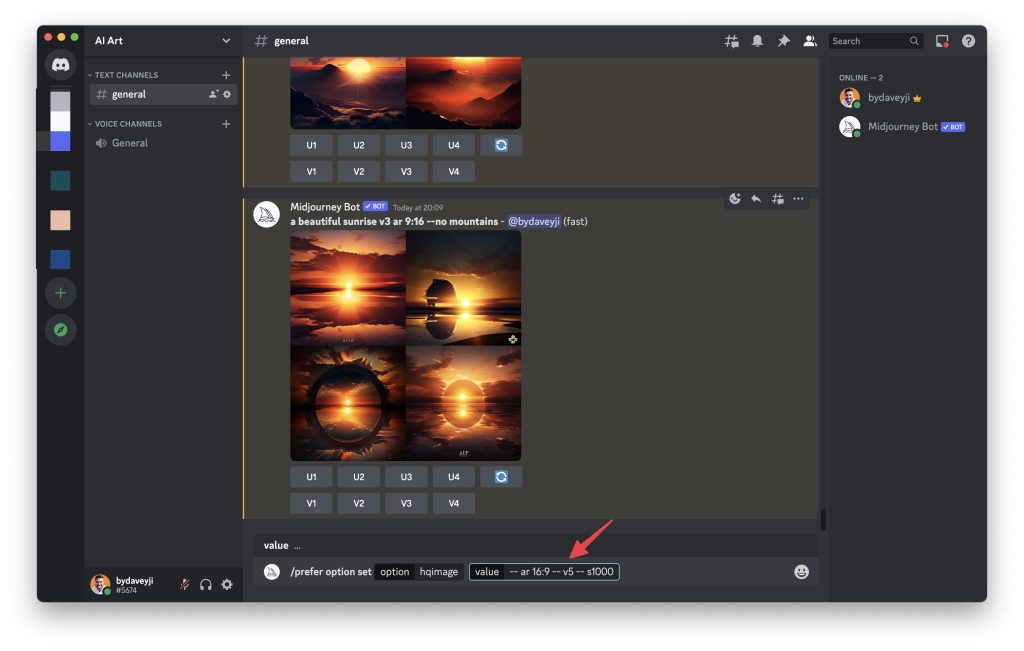Reply to Midjourney Bot message
The image size is (1024, 651).
[756, 198]
